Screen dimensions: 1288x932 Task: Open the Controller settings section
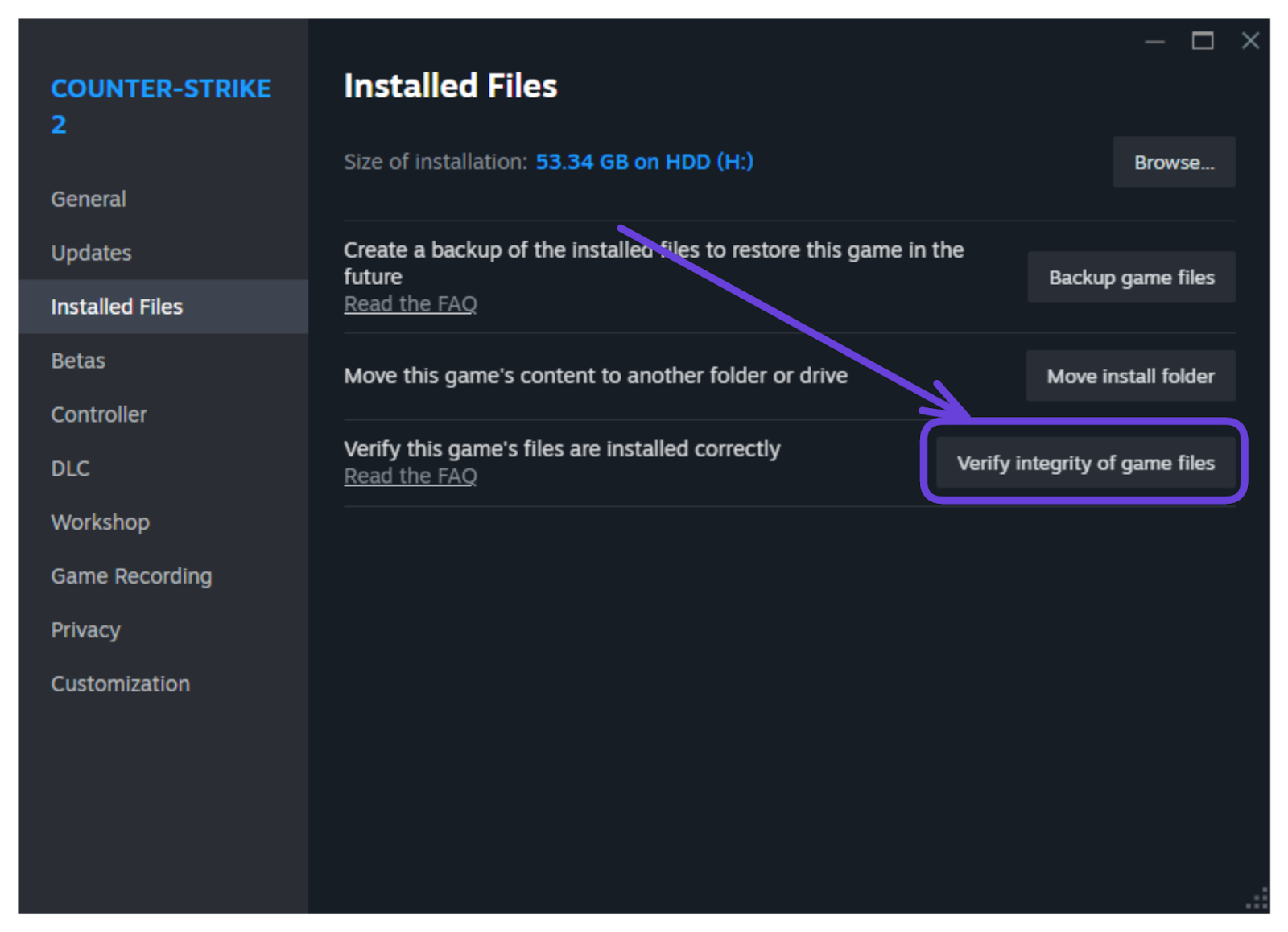pos(98,414)
